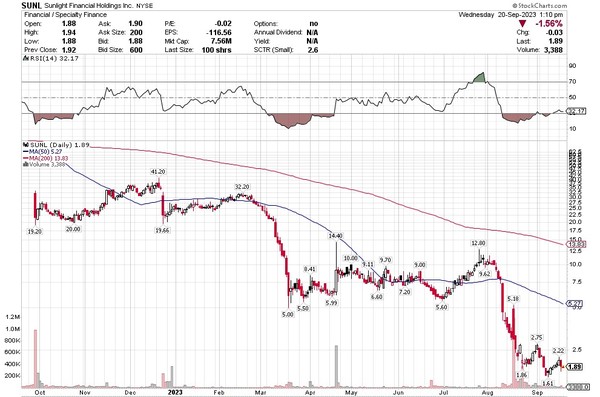Click the '19.20' low price label in October

(x=35, y=232)
